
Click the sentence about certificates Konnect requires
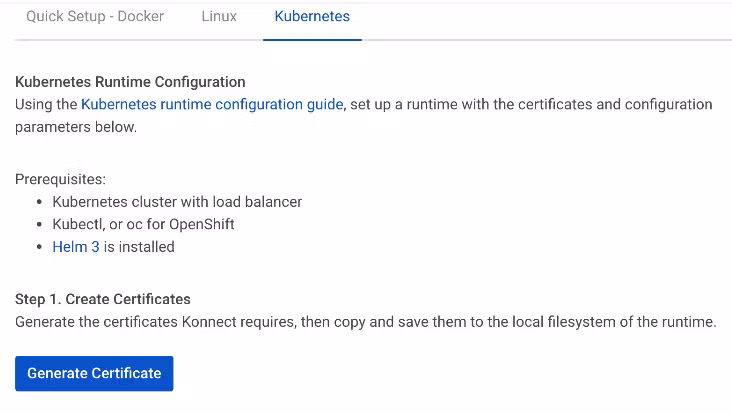tap(366, 321)
